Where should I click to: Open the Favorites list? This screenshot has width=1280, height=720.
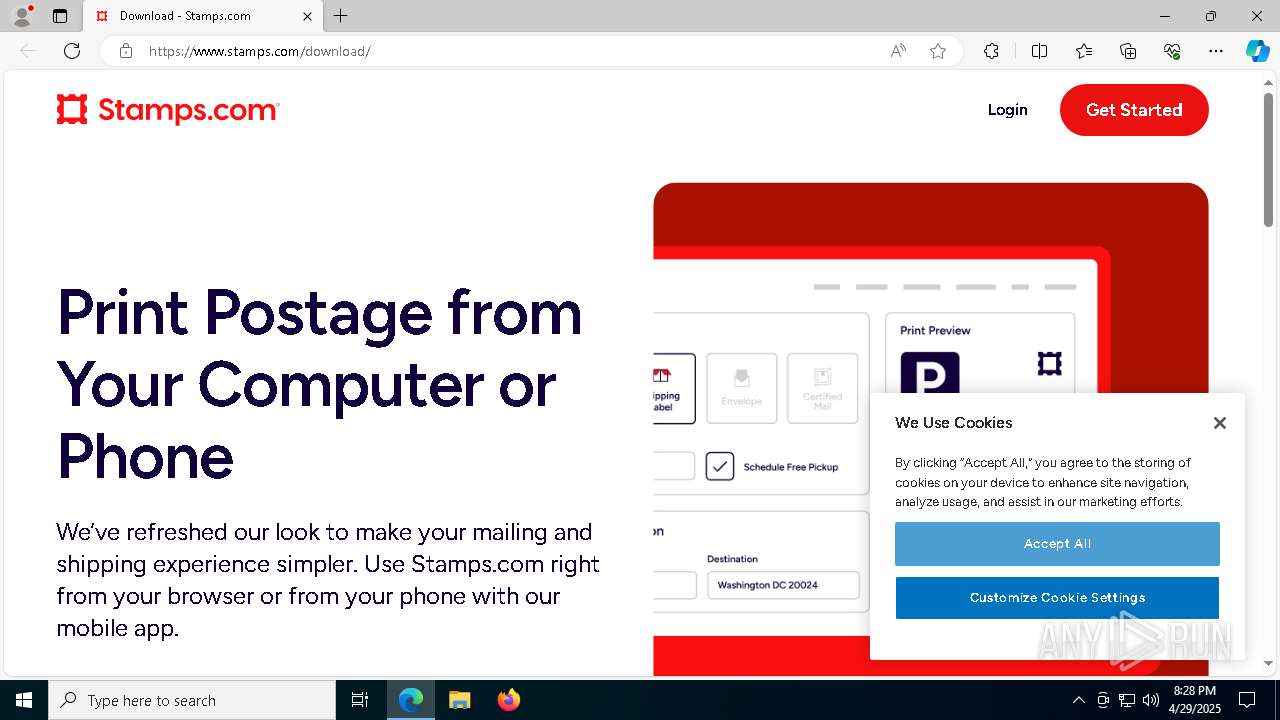[x=1084, y=51]
